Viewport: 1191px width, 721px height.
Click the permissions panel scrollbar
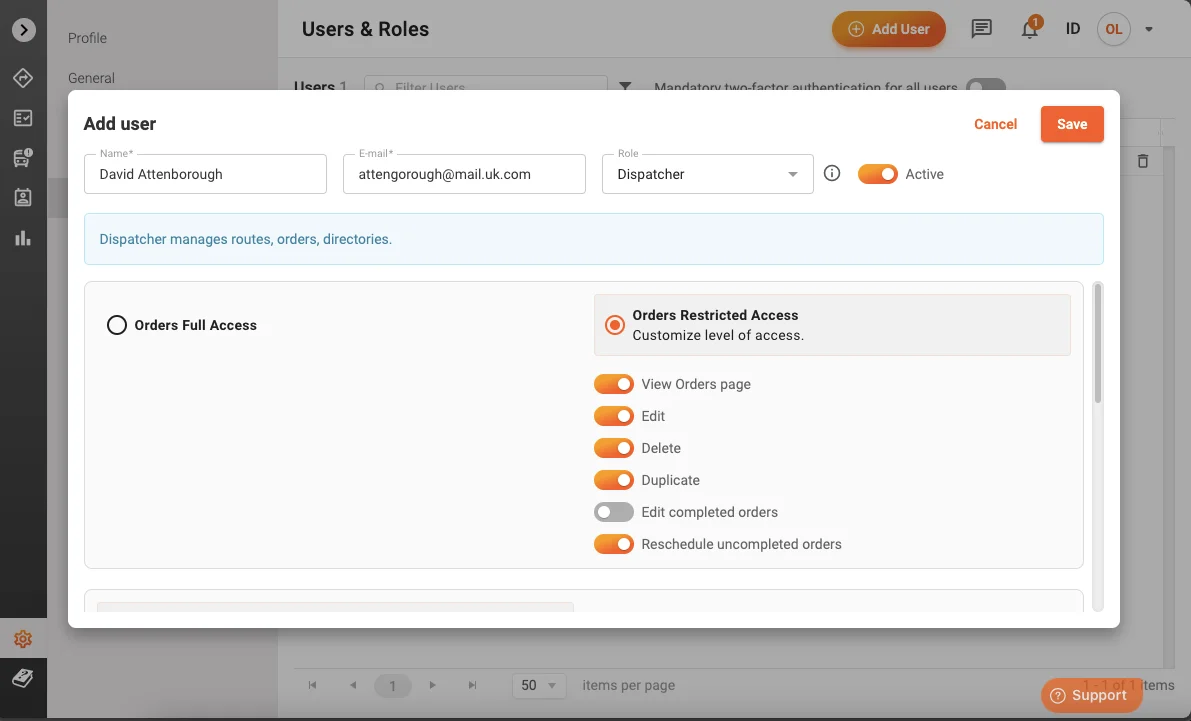(1098, 343)
